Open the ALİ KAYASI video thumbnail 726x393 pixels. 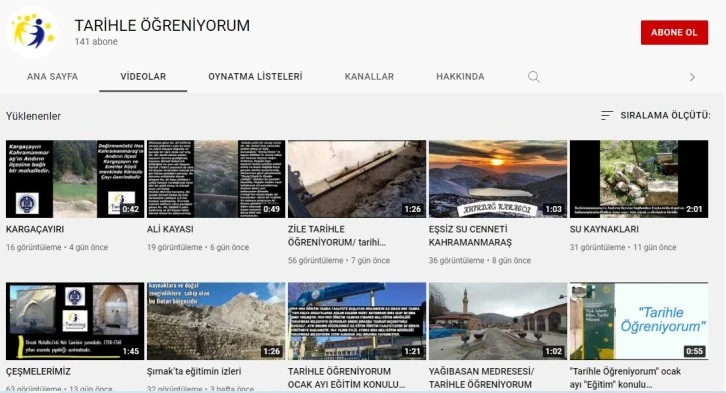click(216, 179)
